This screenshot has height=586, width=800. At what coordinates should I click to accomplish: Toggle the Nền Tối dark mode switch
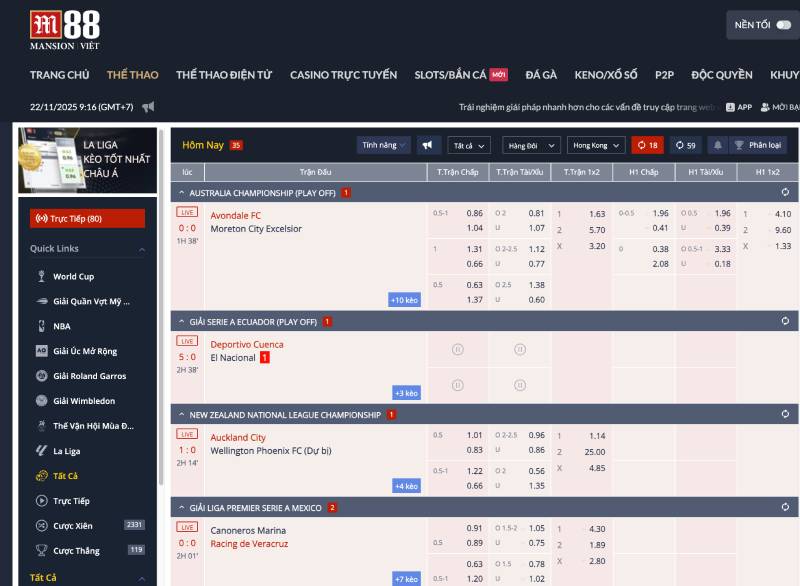(783, 25)
